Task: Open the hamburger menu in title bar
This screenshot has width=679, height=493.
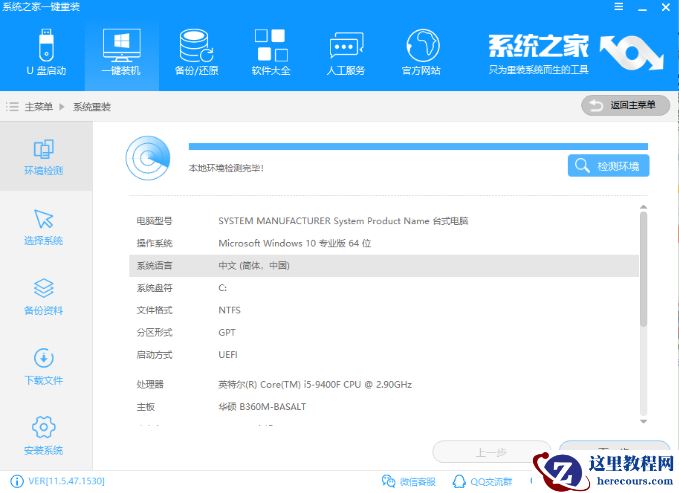Action: click(619, 7)
